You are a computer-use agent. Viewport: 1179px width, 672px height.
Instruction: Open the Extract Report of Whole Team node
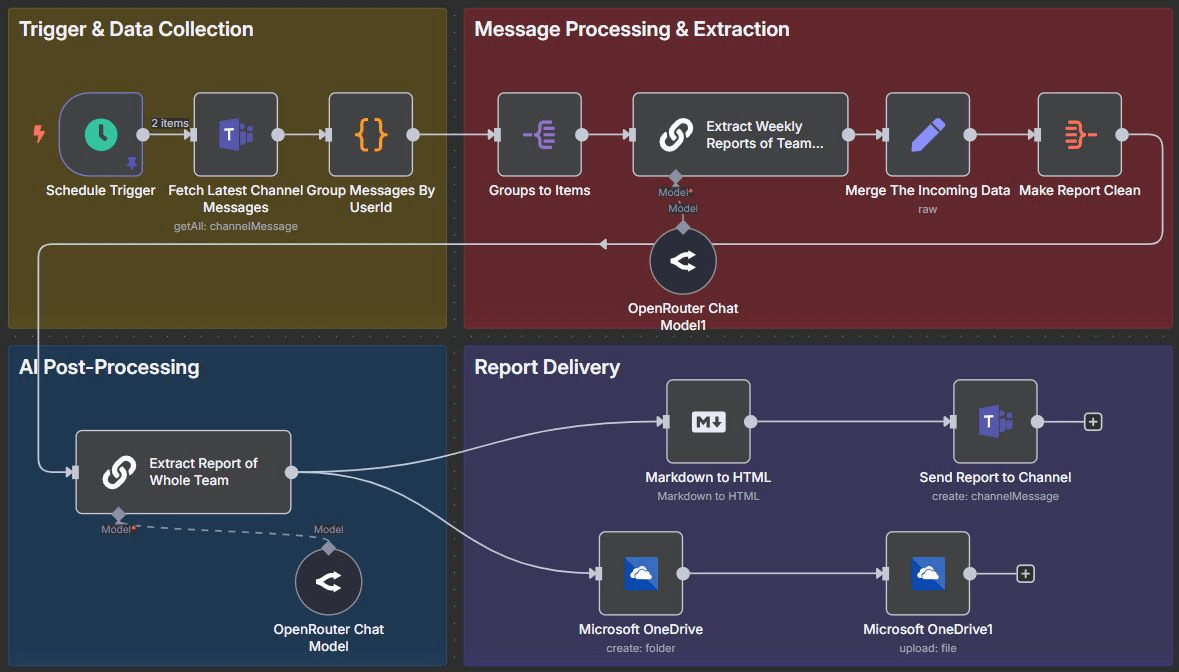pyautogui.click(x=183, y=472)
